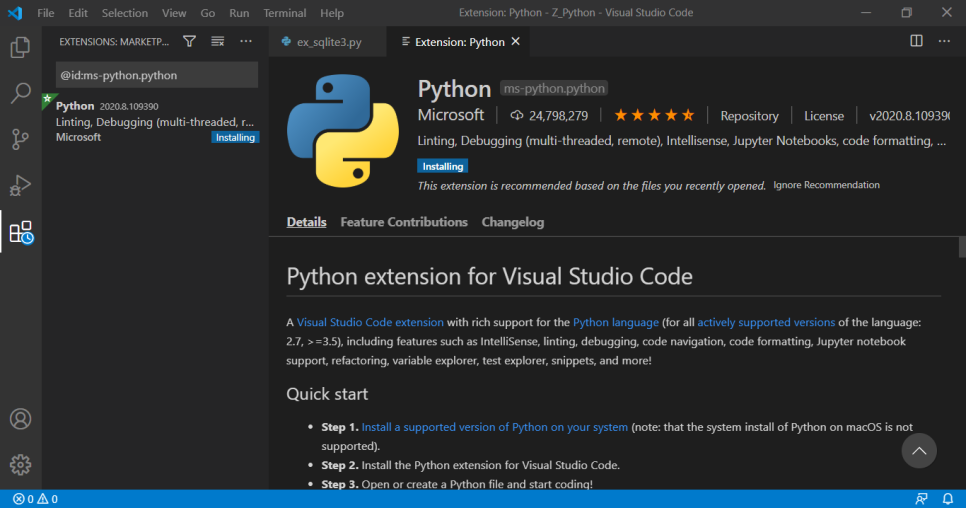Screen dimensions: 966x508
Task: Open the errors and warnings status item
Action: [x=35, y=499]
